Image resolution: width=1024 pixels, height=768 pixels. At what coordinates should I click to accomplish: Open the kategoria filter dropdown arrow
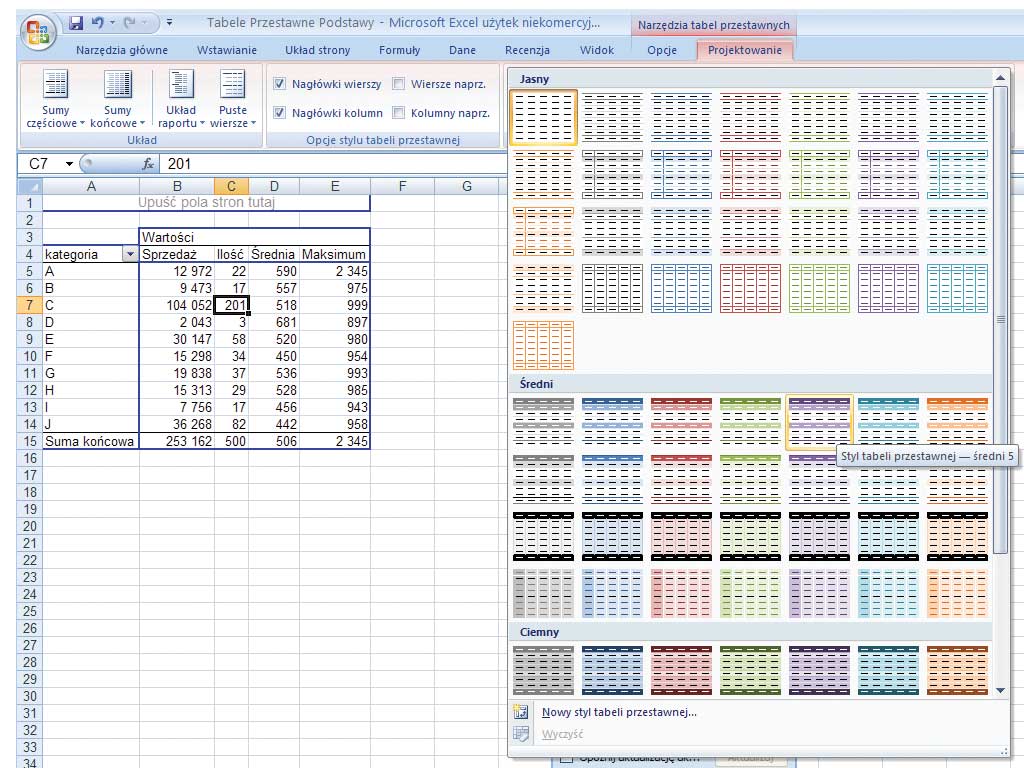pos(129,255)
